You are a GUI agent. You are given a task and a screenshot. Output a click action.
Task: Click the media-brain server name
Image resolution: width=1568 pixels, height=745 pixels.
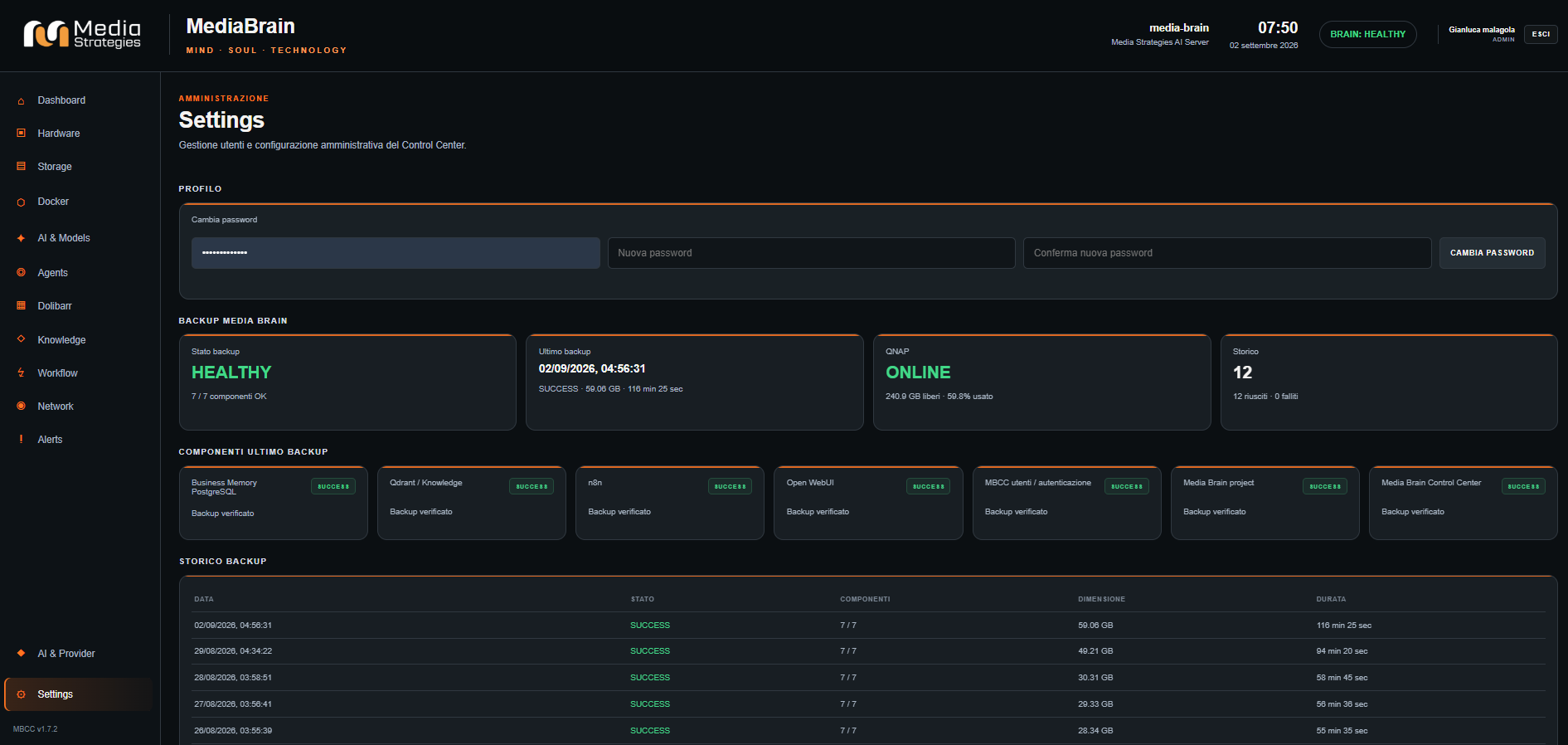point(1178,27)
